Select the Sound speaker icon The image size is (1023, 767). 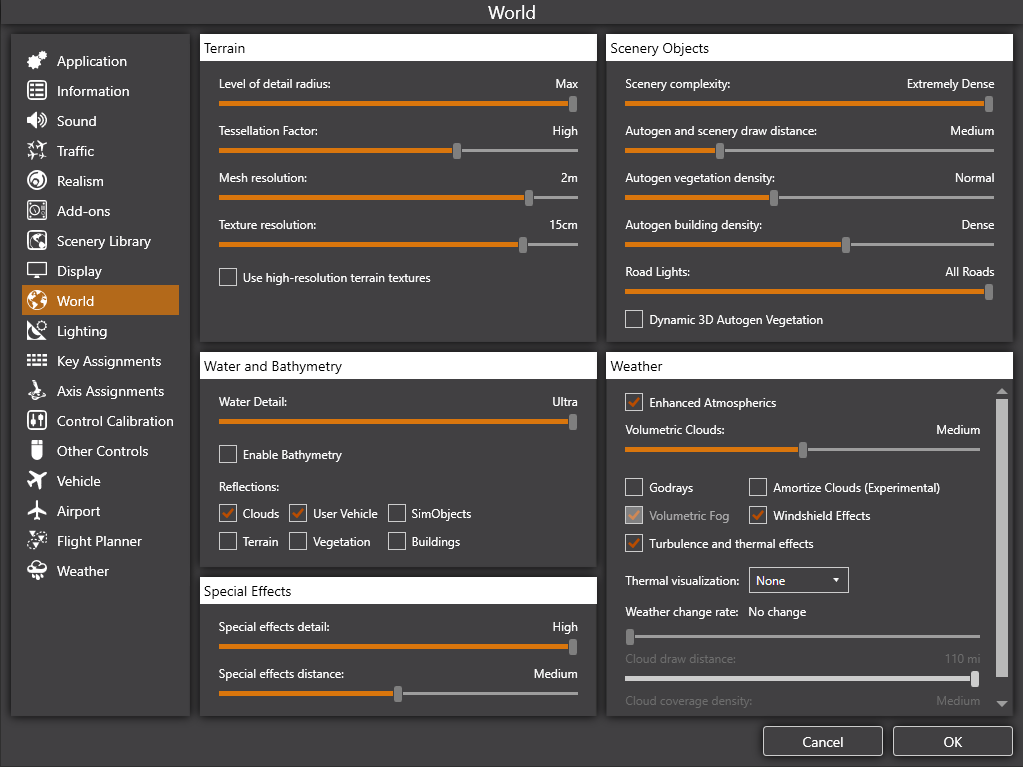click(x=37, y=121)
